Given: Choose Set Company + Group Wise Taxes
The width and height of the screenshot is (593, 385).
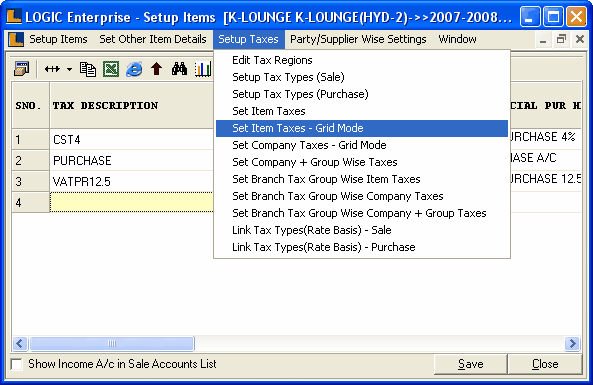Looking at the screenshot, I should [362, 162].
